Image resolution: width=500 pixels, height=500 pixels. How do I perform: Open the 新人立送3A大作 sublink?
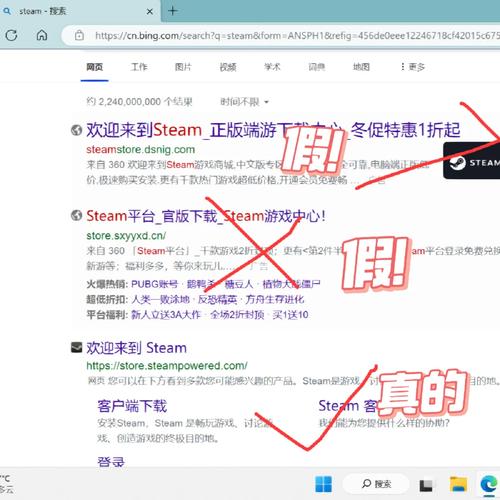[166, 314]
